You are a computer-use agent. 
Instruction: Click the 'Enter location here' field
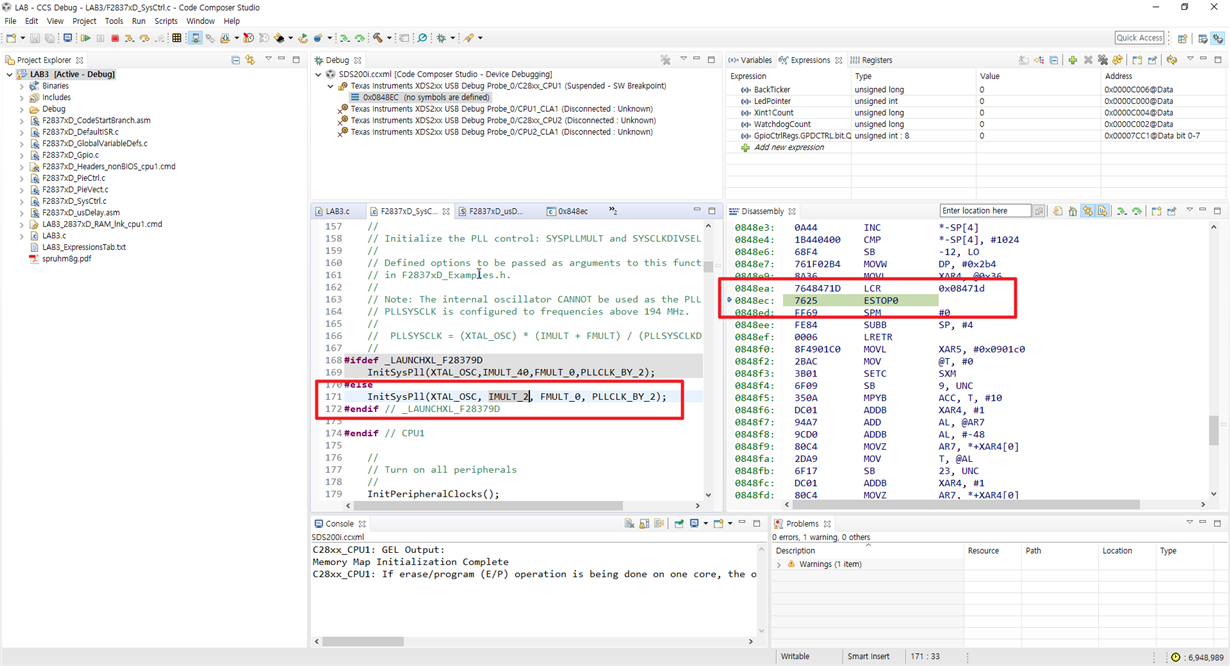[x=986, y=211]
